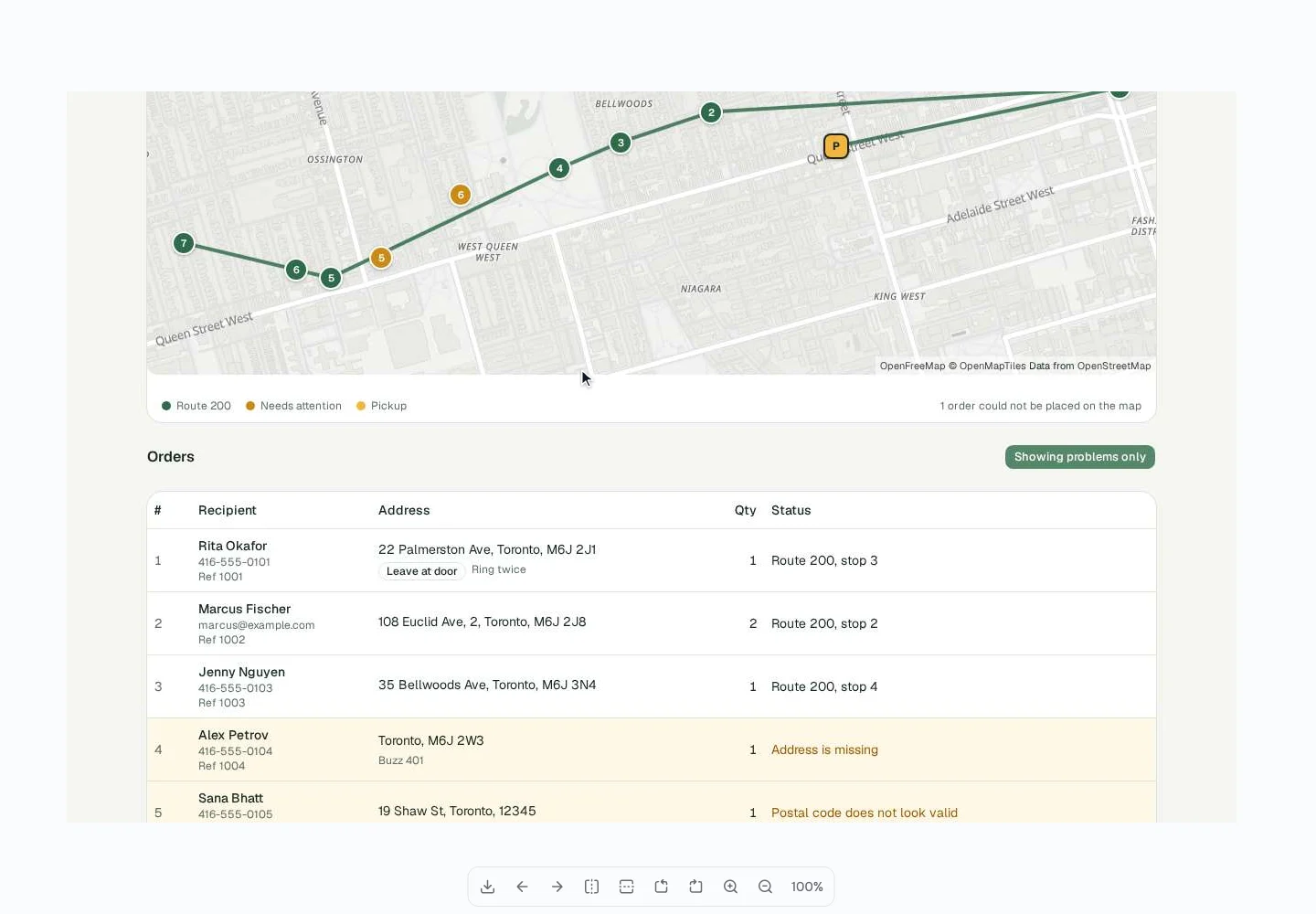Open the OpenMapTiles attribution link
The image size is (1316, 914).
pos(992,367)
